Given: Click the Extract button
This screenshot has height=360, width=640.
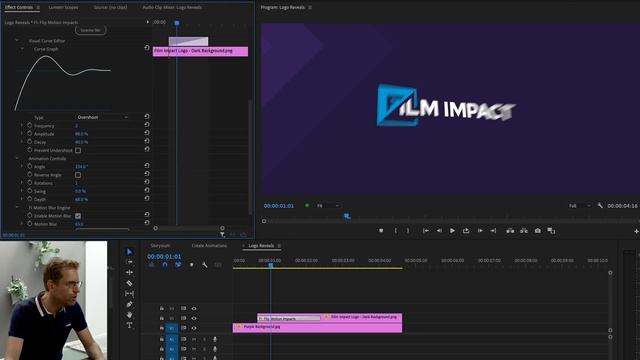Looking at the screenshot, I should click(x=524, y=231).
